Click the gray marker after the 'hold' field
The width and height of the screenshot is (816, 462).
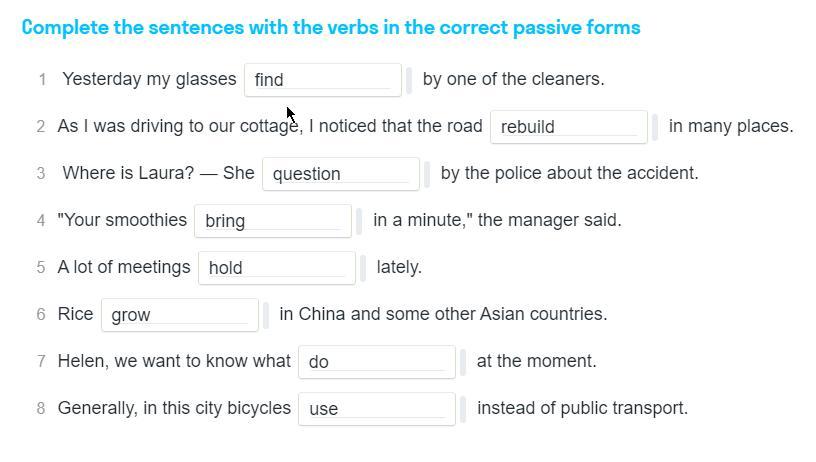[x=363, y=268]
